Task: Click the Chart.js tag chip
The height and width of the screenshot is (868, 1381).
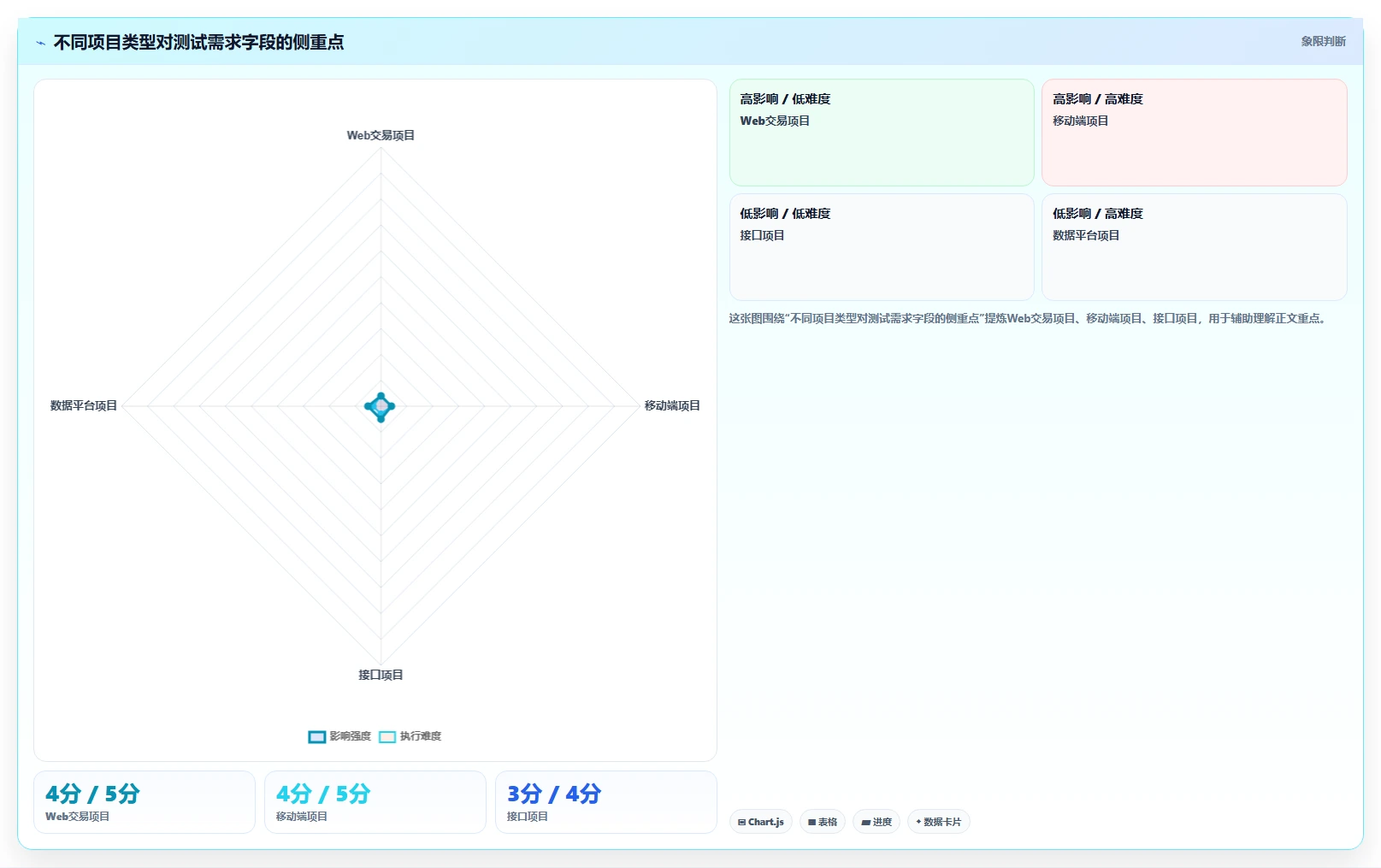Action: 761,822
